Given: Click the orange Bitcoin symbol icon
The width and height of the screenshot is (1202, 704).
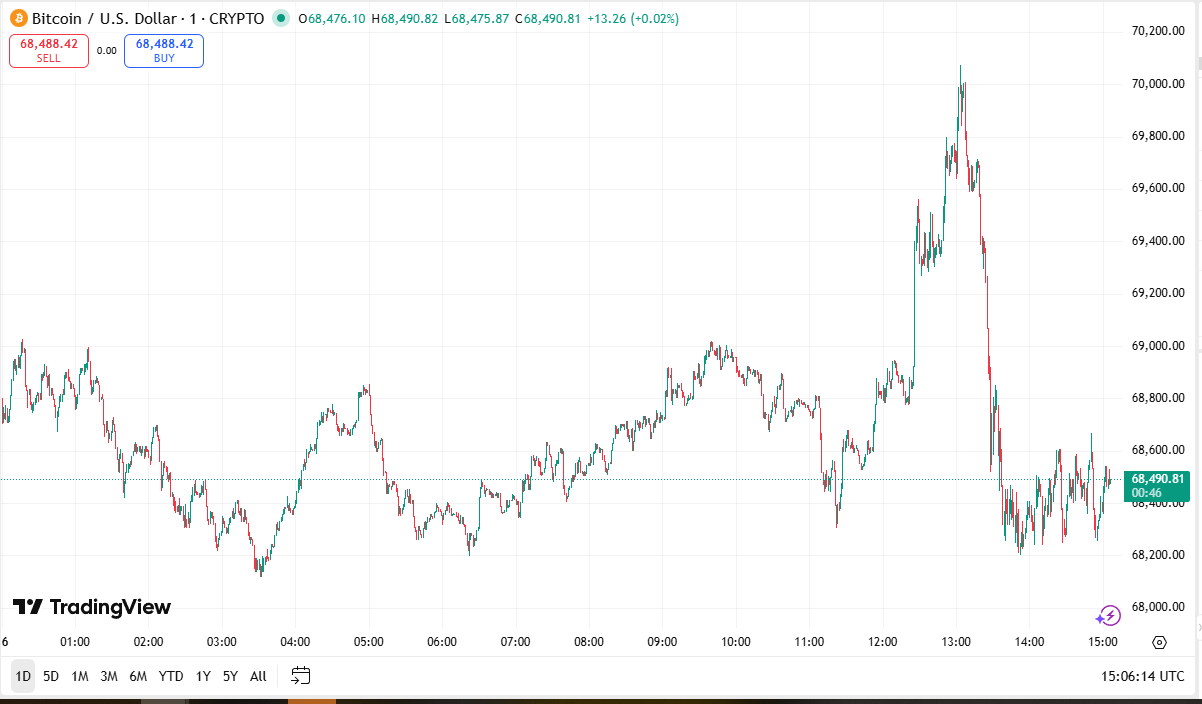Looking at the screenshot, I should [19, 18].
